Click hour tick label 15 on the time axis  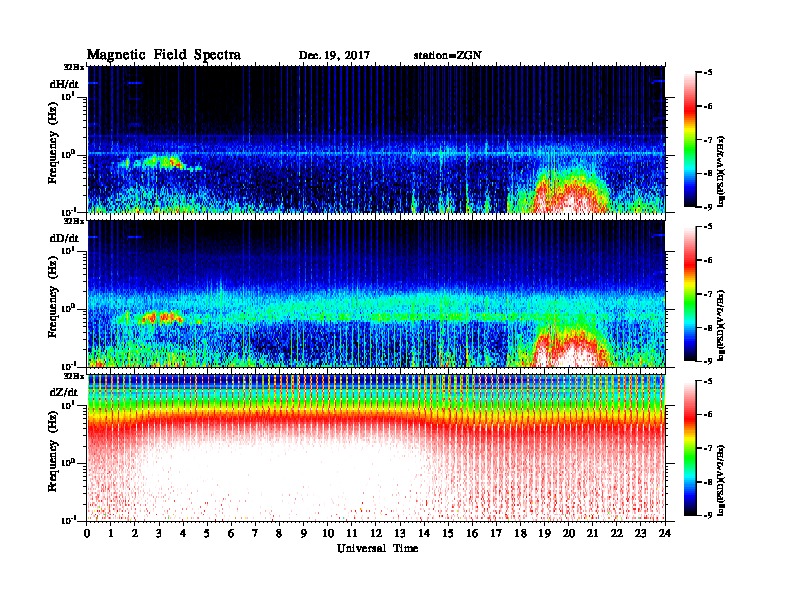448,534
